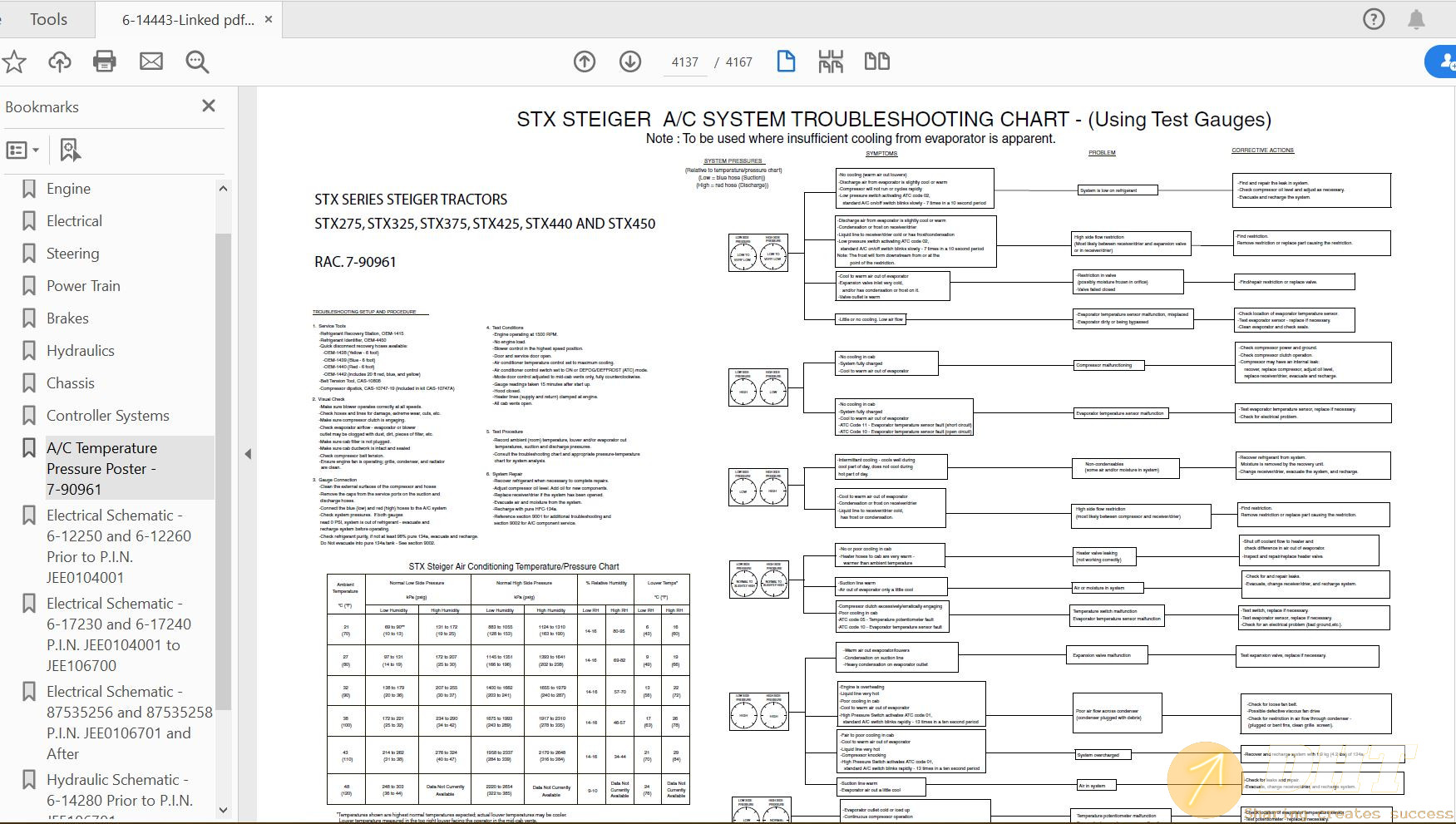The image size is (1456, 824).
Task: Click bookmarks panel scroll down arrow
Action: click(x=223, y=810)
